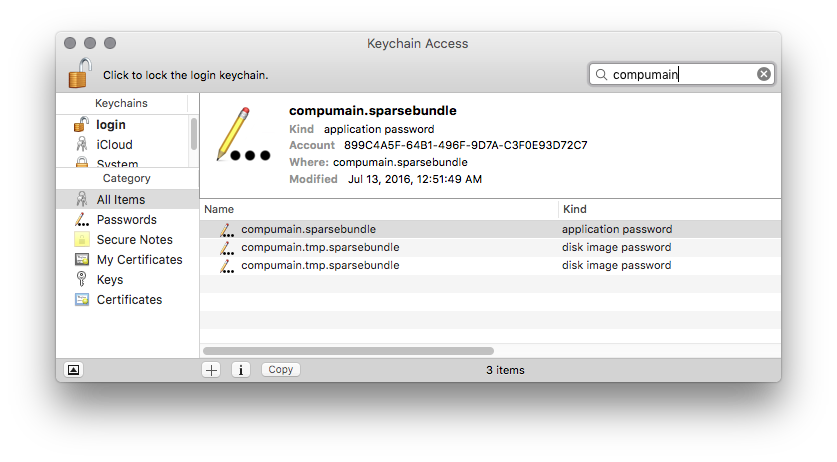Open the Passwords category
The height and width of the screenshot is (462, 837).
point(127,220)
